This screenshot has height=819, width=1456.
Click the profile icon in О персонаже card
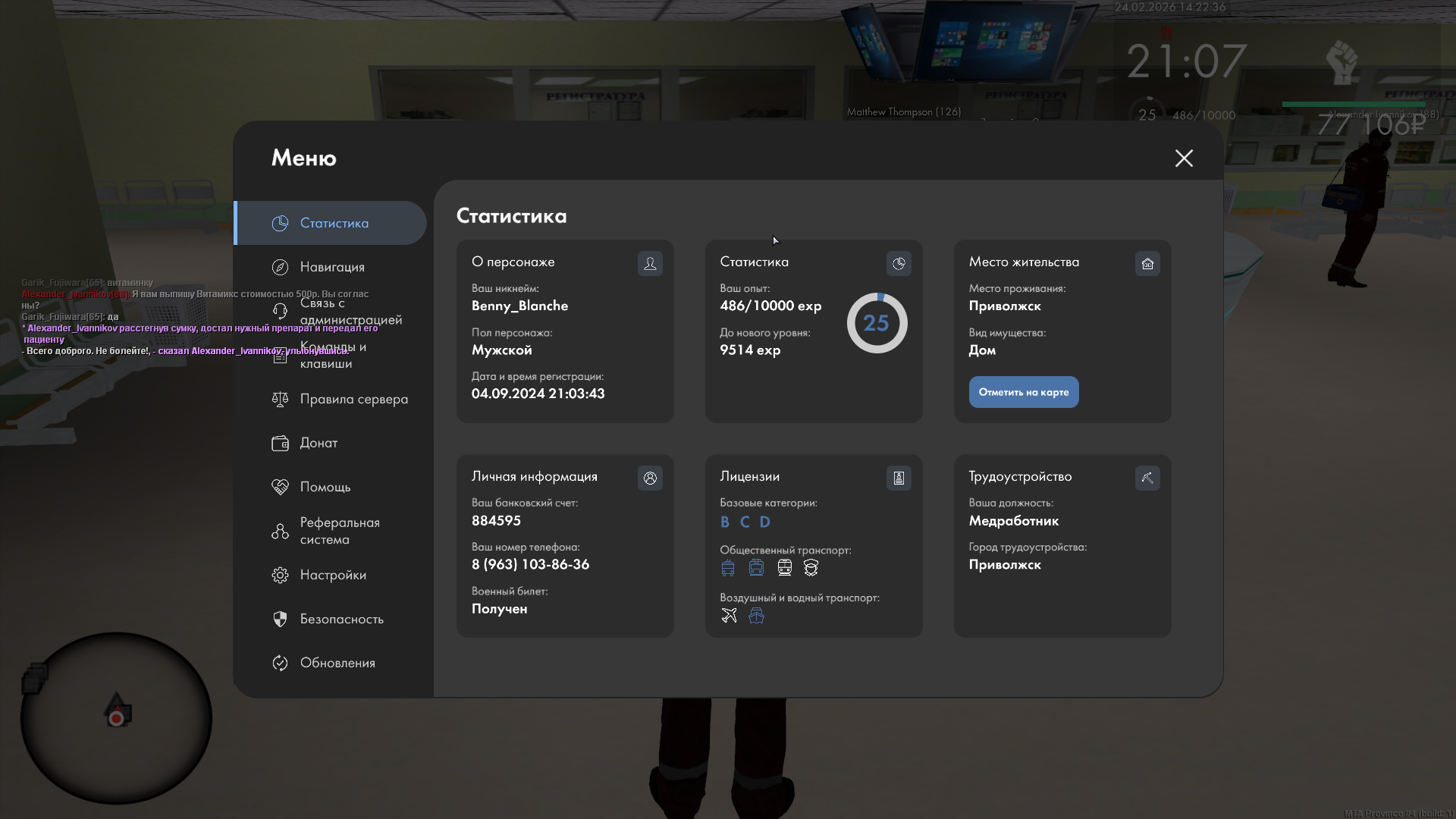click(x=650, y=263)
